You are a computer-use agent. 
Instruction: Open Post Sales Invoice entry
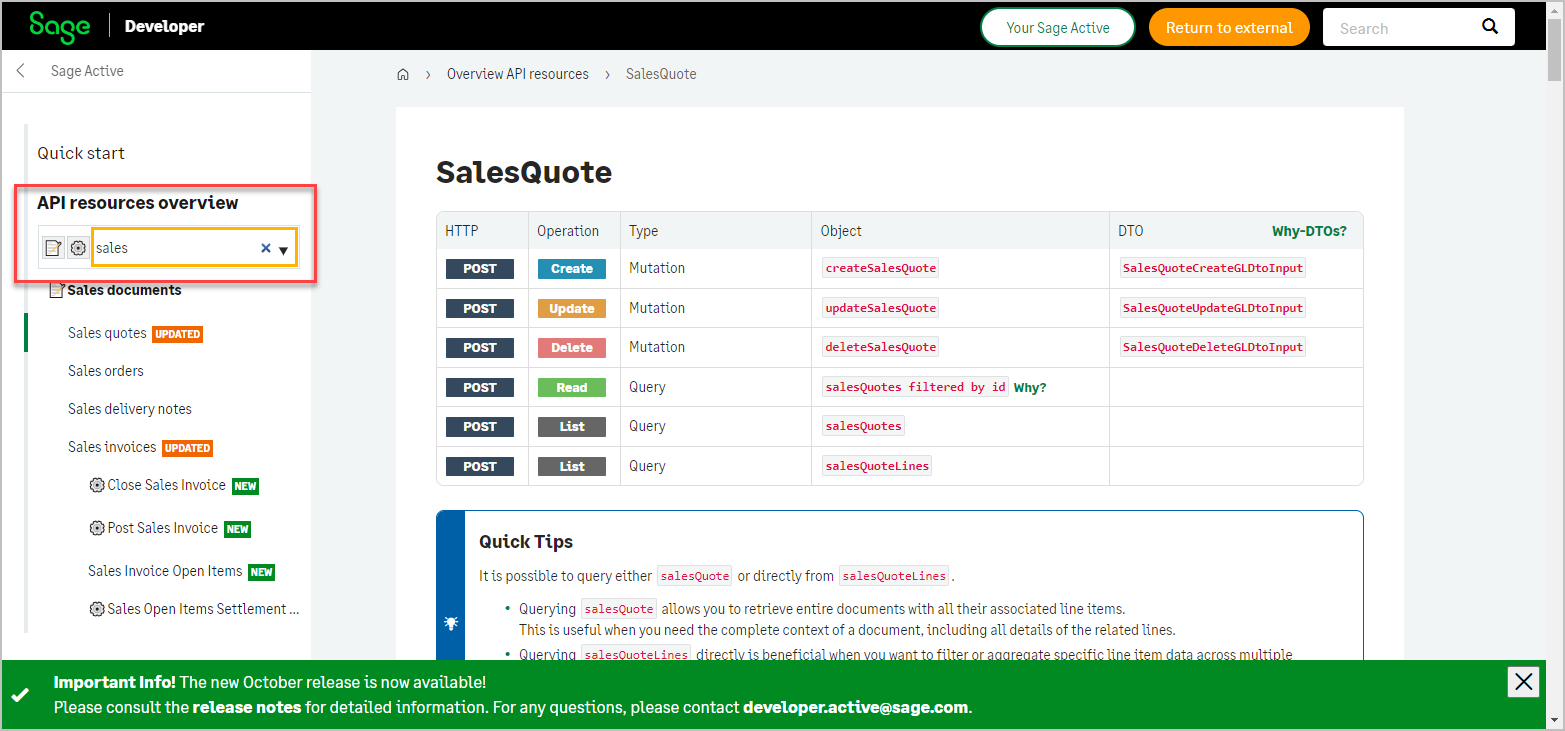[x=163, y=528]
